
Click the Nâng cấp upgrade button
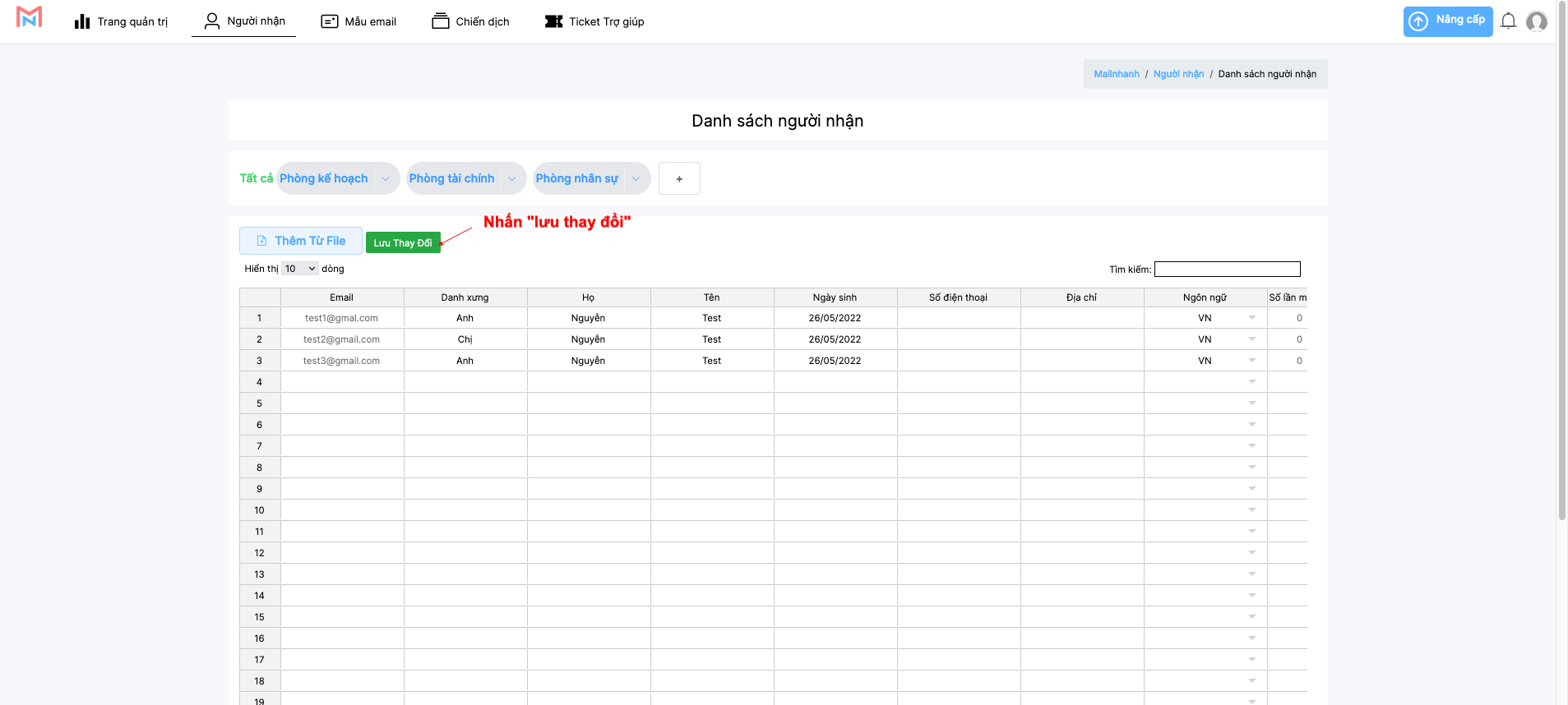[1447, 21]
